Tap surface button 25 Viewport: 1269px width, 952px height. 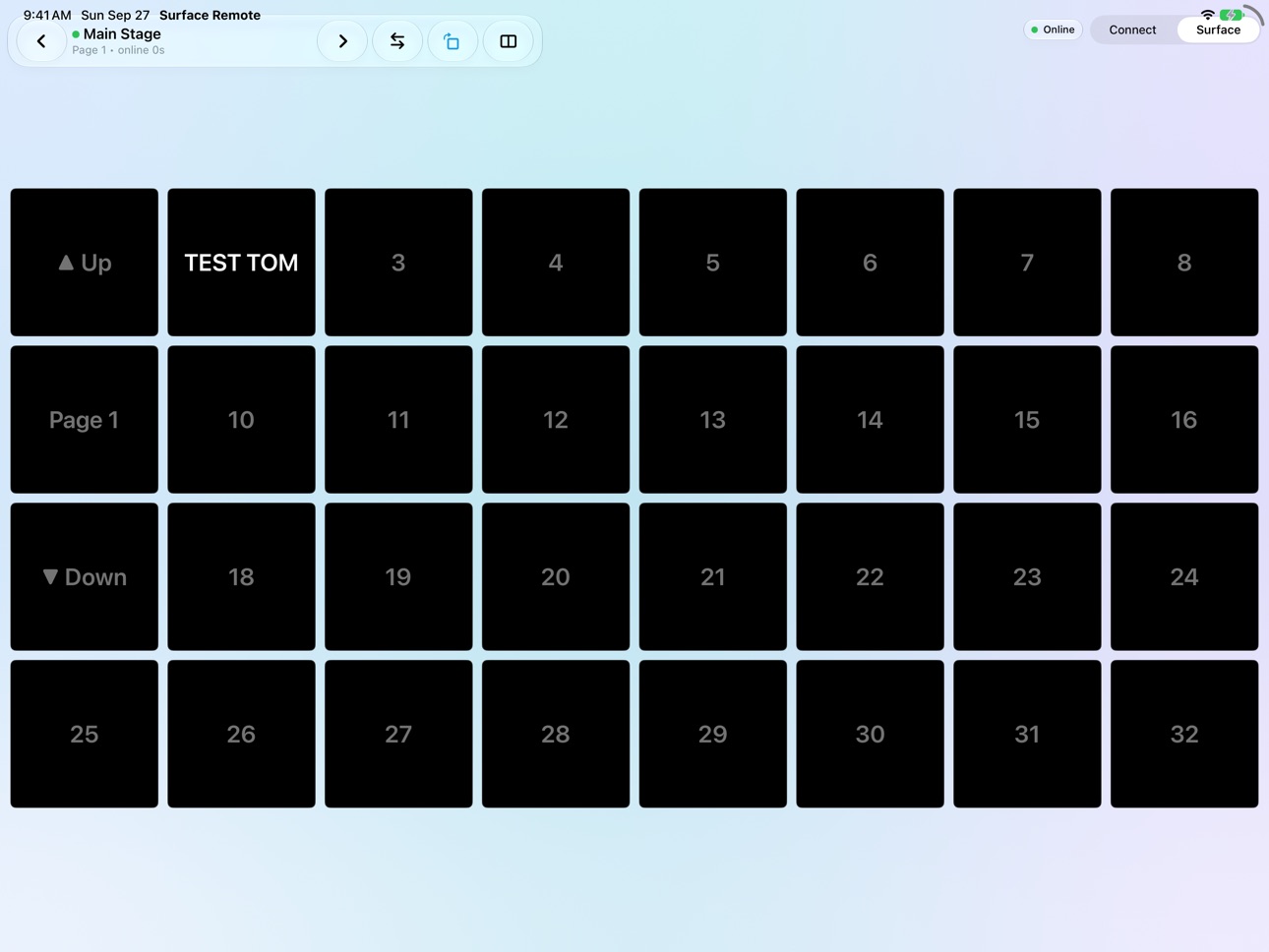(84, 734)
